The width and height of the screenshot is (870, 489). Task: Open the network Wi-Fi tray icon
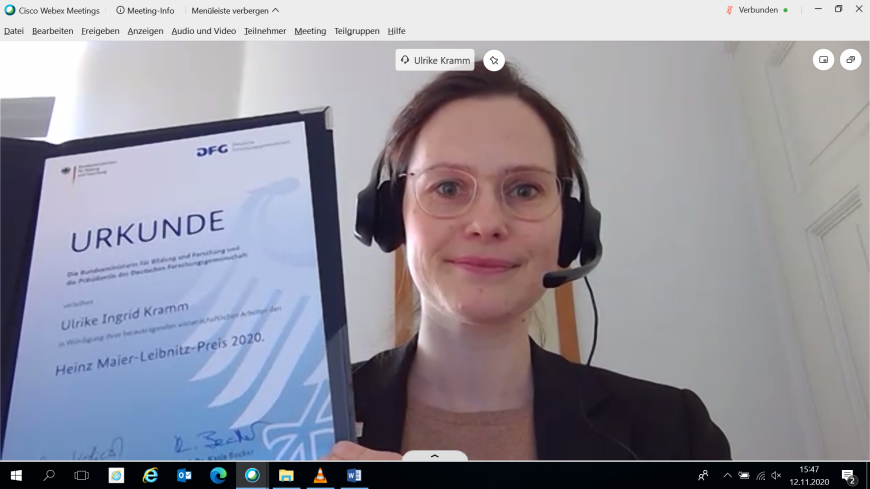coord(761,476)
